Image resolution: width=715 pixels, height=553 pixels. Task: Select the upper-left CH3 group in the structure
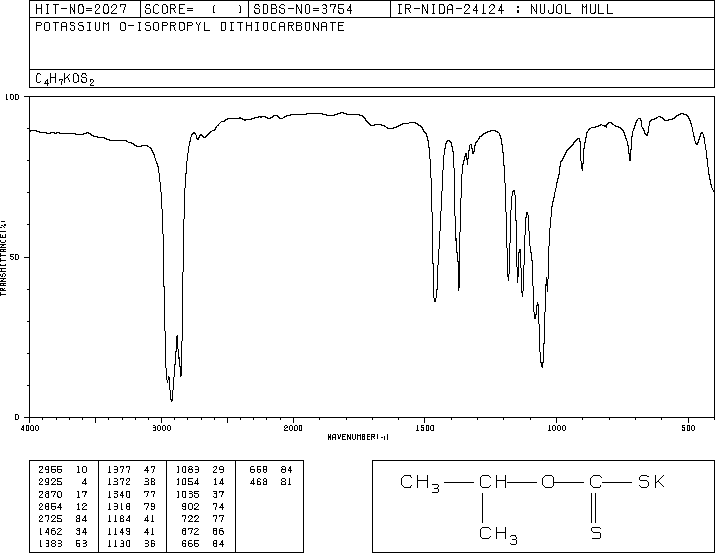[x=420, y=483]
